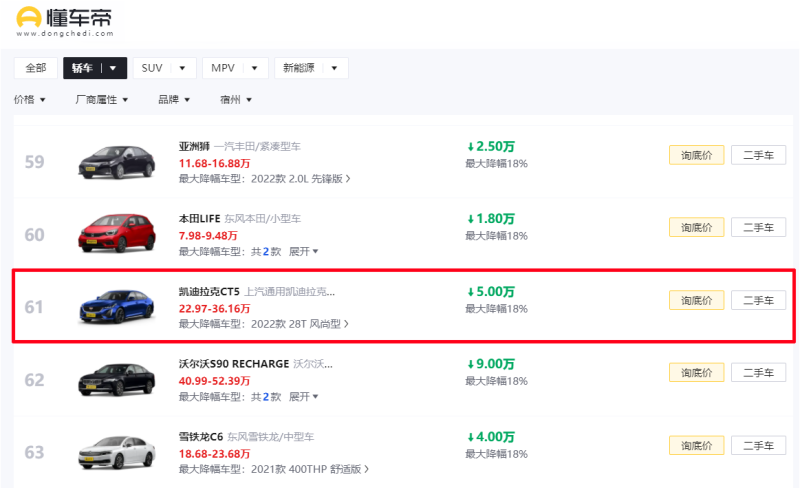Viewport: 800px width, 488px height.
Task: Click 询底价 for 凯迪拉克CT5
Action: [x=696, y=300]
